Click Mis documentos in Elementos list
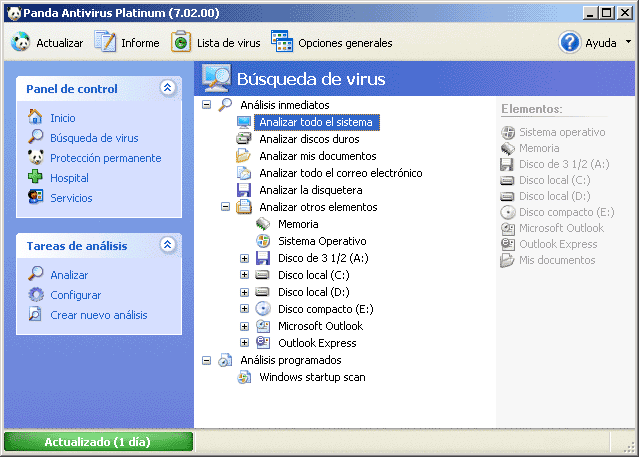 click(x=557, y=260)
